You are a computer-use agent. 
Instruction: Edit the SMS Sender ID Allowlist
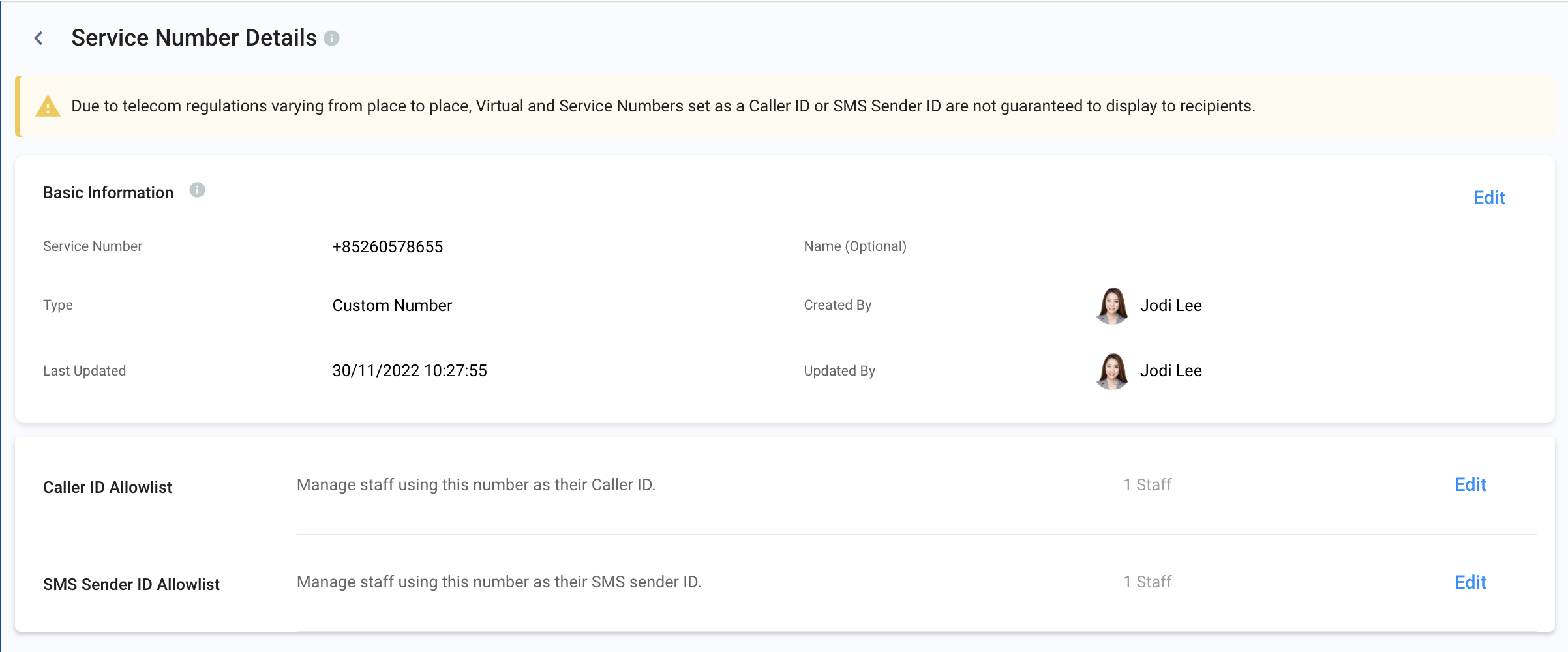(1470, 582)
